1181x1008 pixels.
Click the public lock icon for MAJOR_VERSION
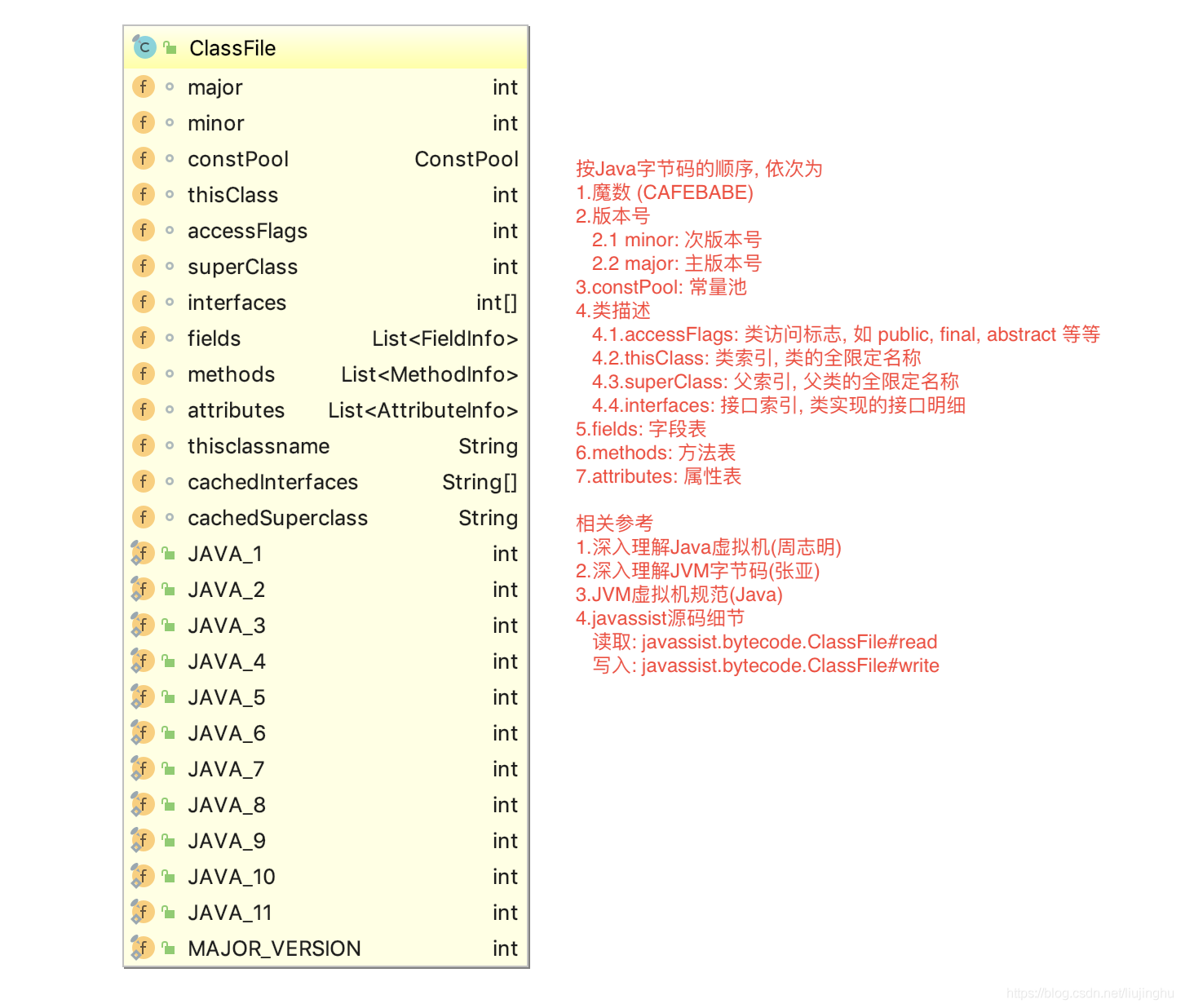[169, 948]
